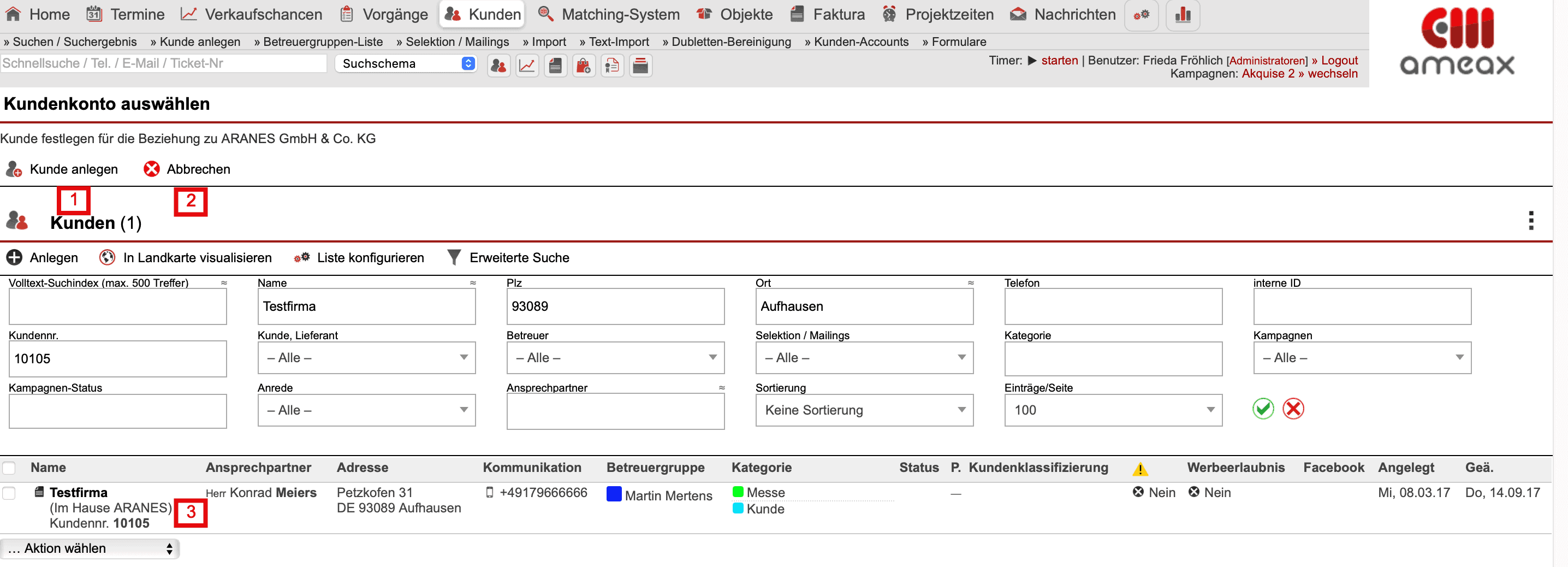
Task: Open the Suchschema dropdown
Action: 406,63
